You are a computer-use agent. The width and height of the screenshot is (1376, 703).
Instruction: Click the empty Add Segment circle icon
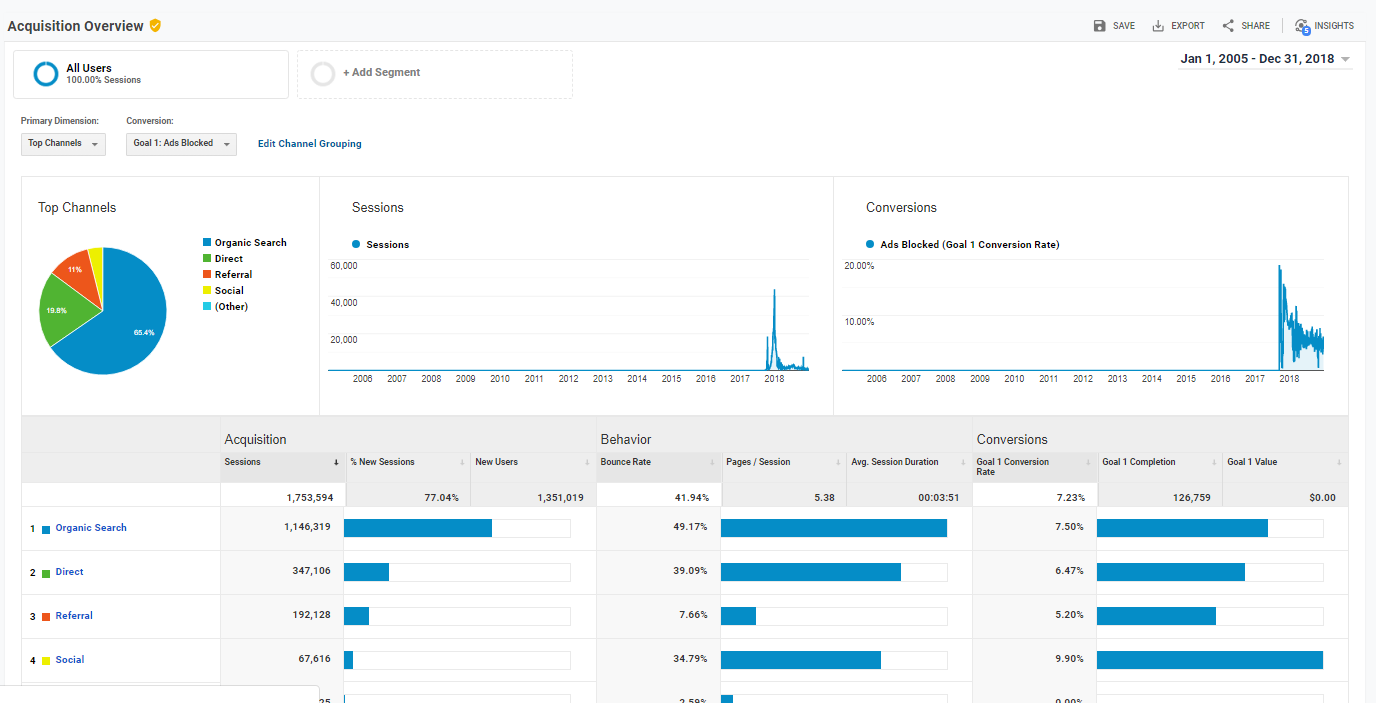click(x=323, y=74)
